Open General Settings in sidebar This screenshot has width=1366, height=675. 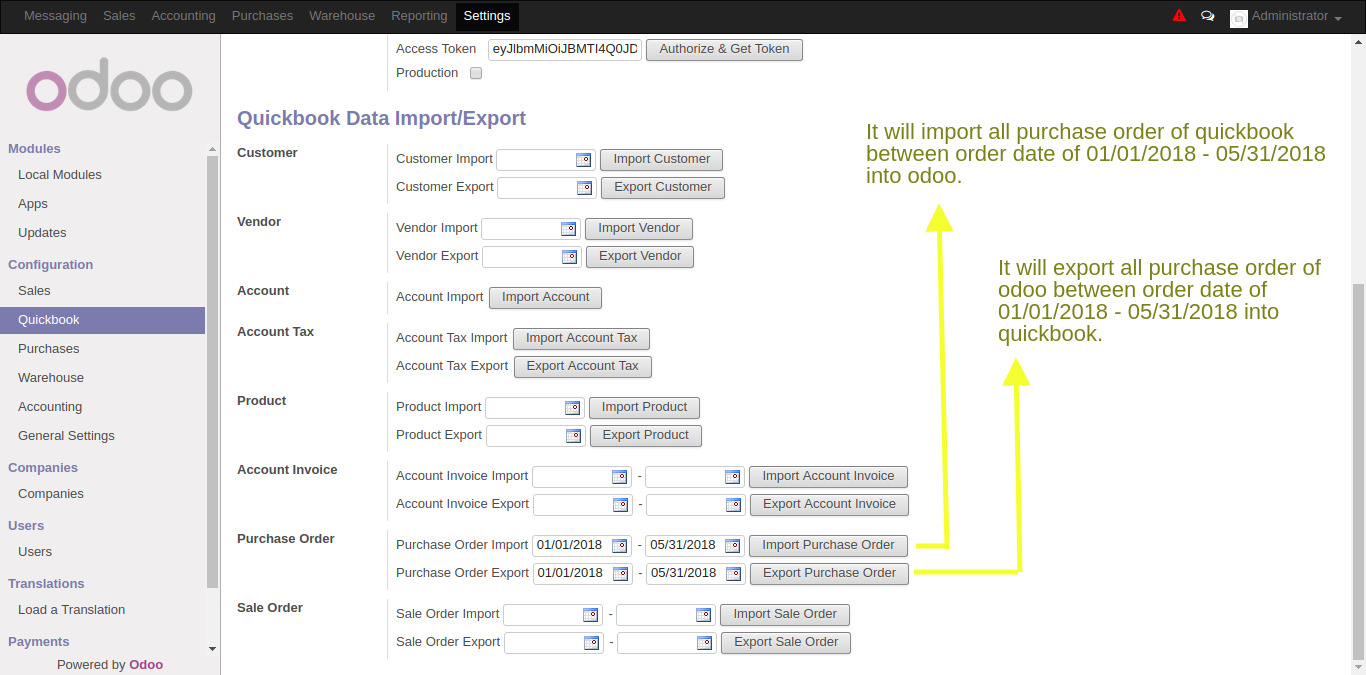click(x=66, y=436)
